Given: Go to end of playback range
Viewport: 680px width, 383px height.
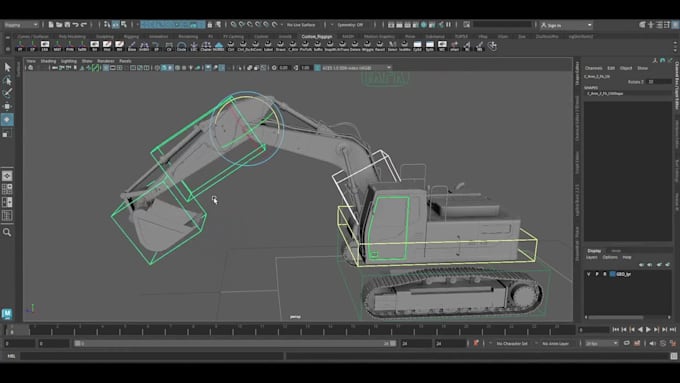Looking at the screenshot, I should (x=673, y=330).
